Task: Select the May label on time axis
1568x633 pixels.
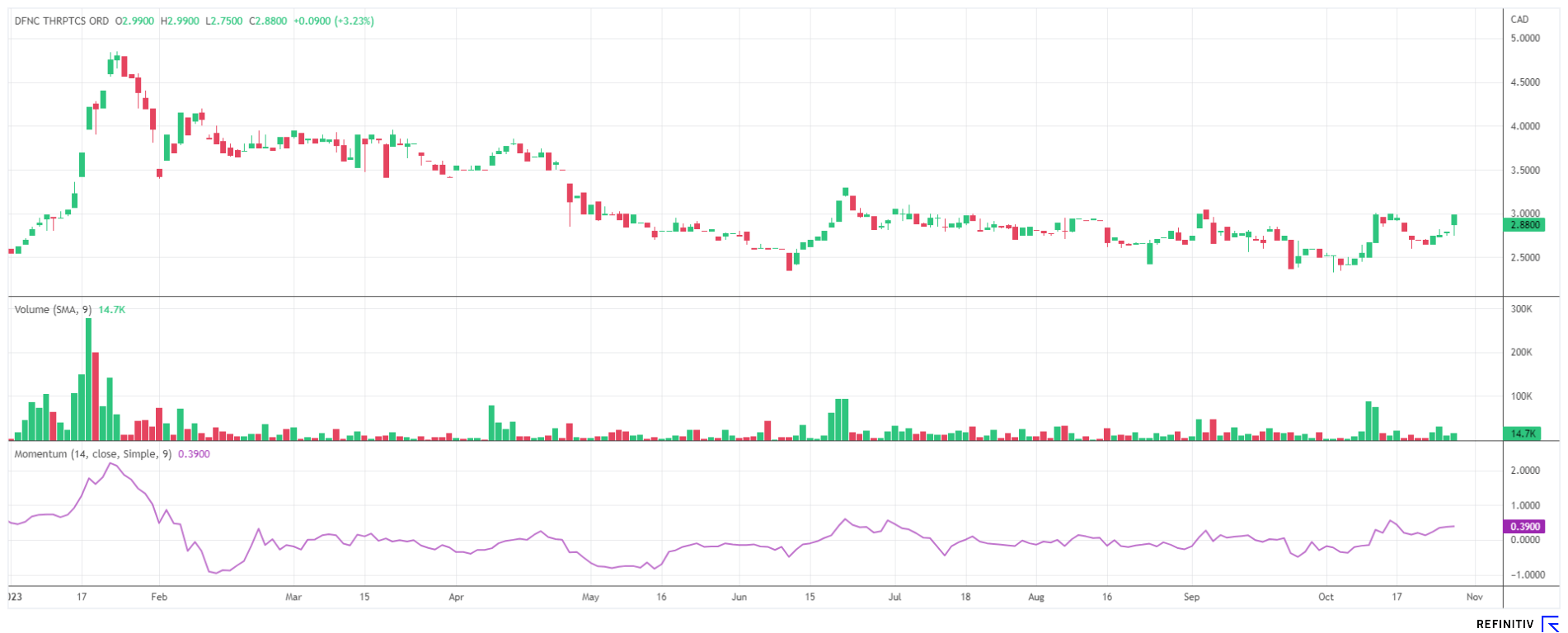Action: pos(590,597)
